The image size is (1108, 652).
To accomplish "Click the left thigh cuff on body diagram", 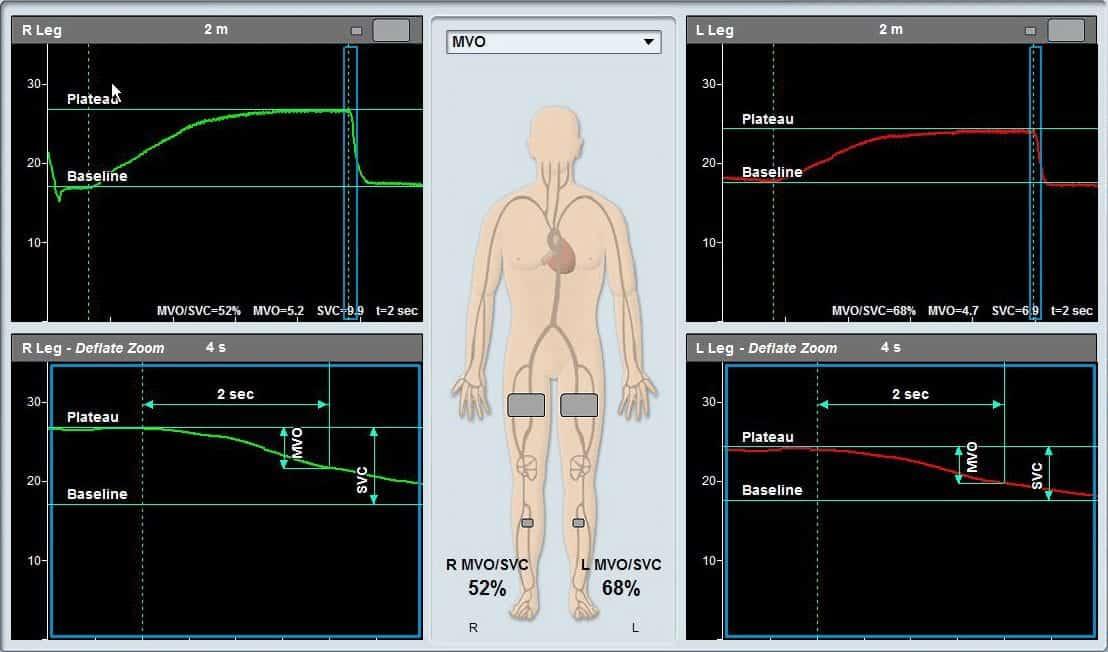I will (x=579, y=405).
